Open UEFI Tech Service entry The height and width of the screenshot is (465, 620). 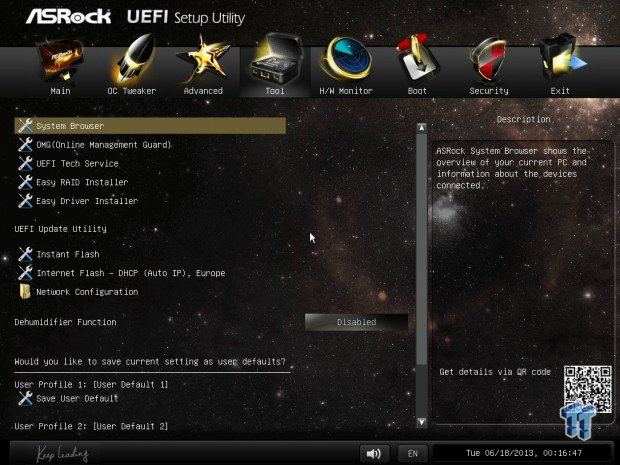(x=78, y=163)
